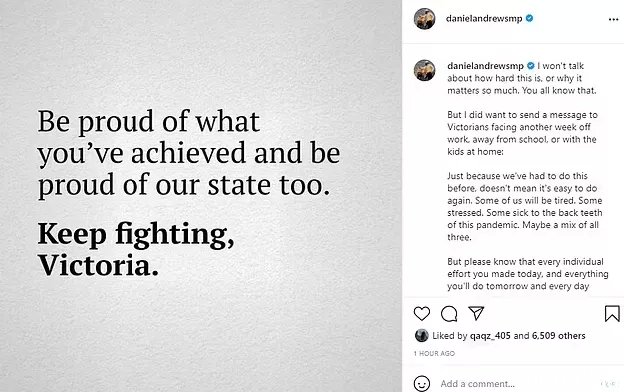Share post with paper plane icon

476,313
